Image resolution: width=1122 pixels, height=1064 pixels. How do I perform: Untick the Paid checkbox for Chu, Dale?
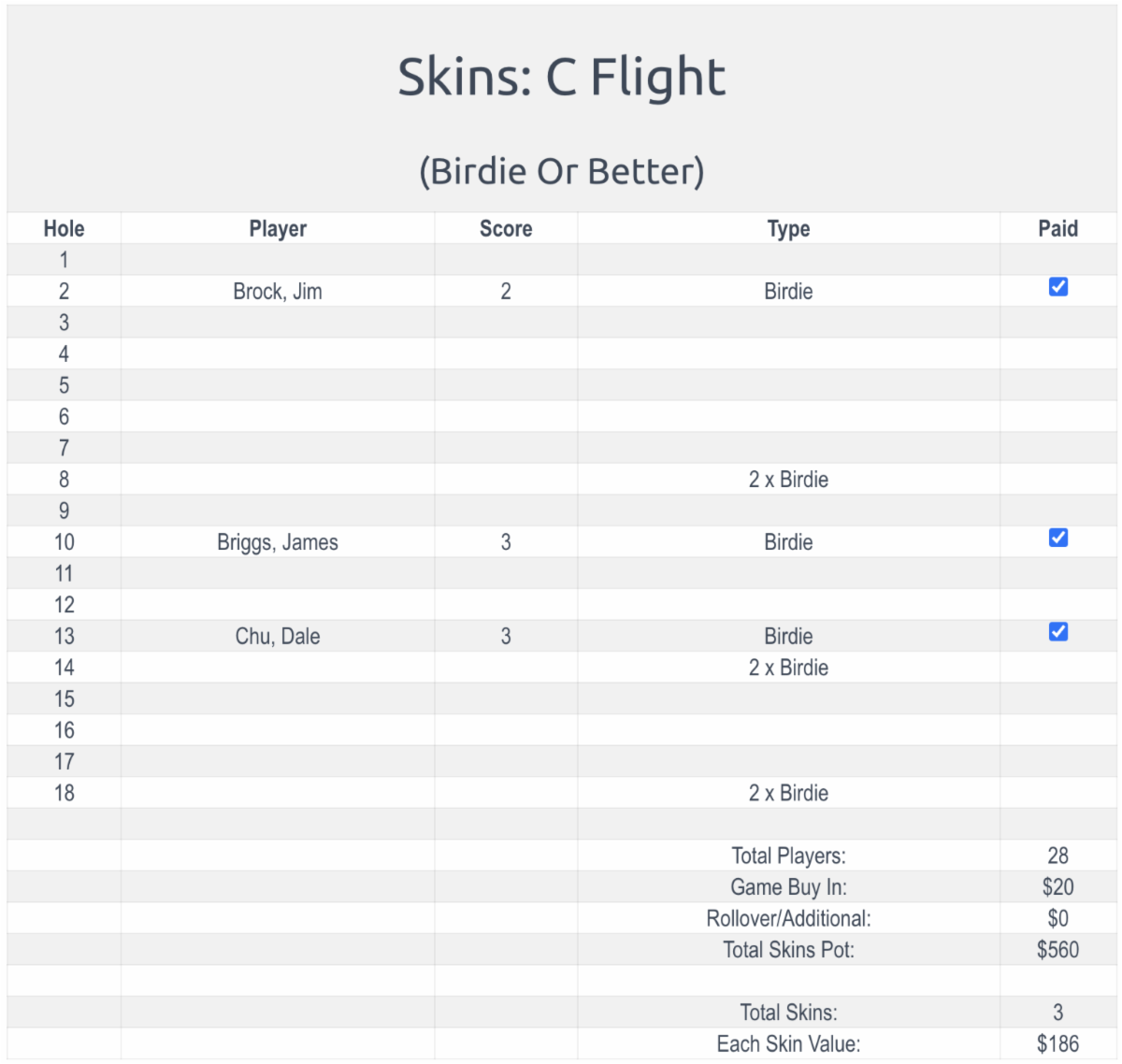[1057, 632]
